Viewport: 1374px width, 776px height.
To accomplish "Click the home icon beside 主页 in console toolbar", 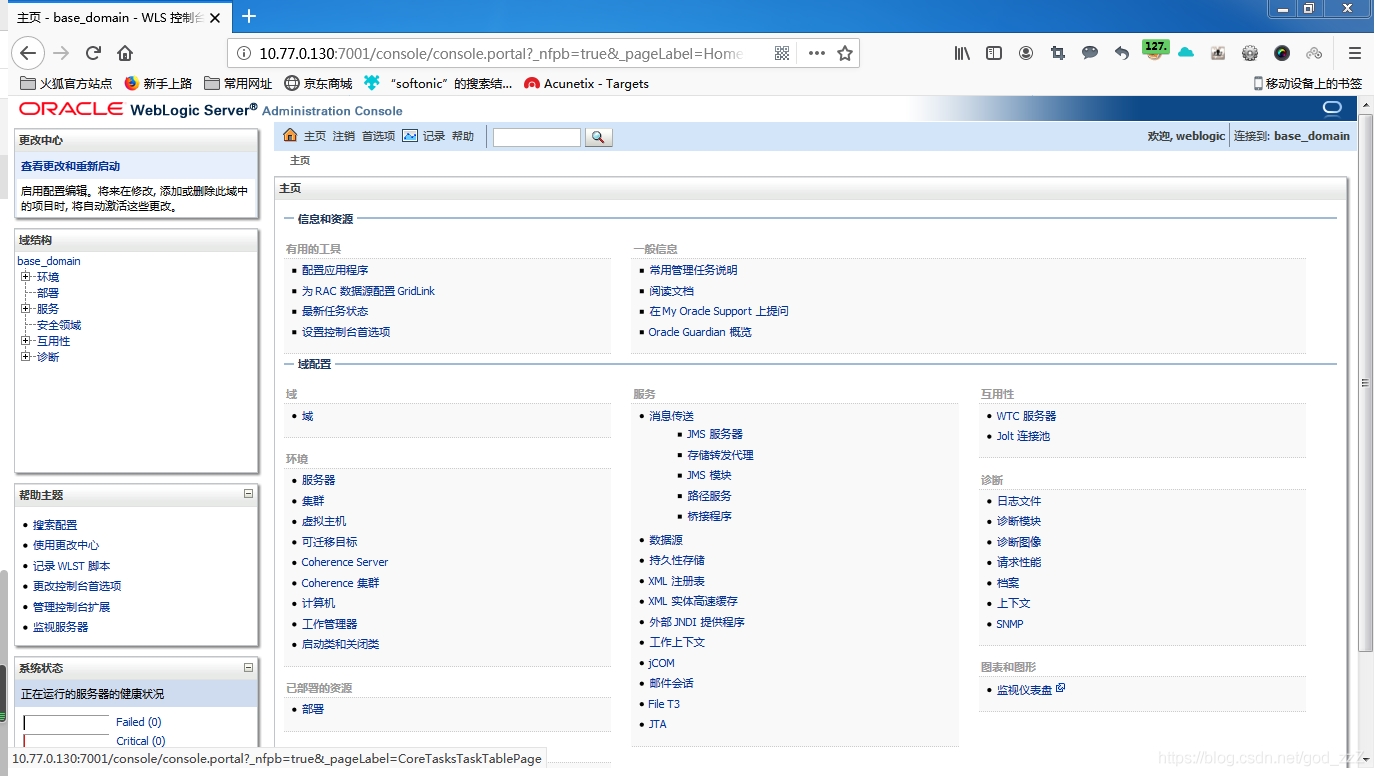I will pos(290,136).
